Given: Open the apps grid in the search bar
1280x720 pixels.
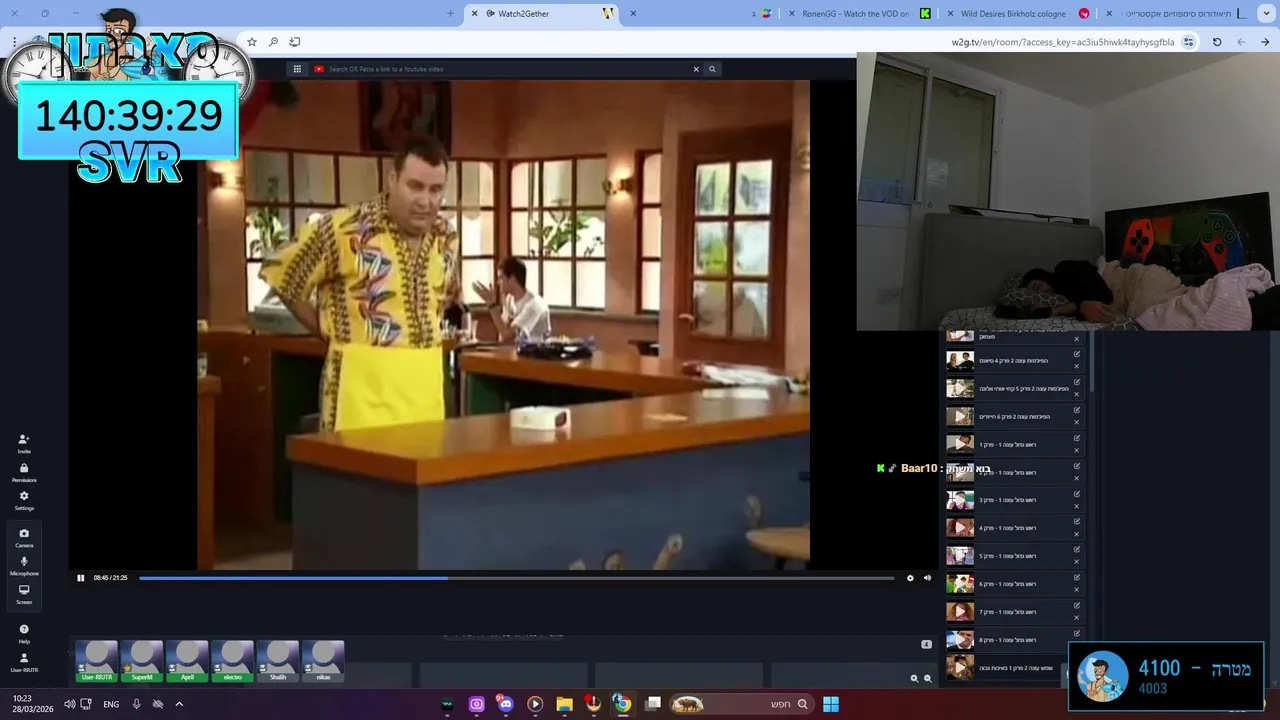Looking at the screenshot, I should click(x=297, y=69).
